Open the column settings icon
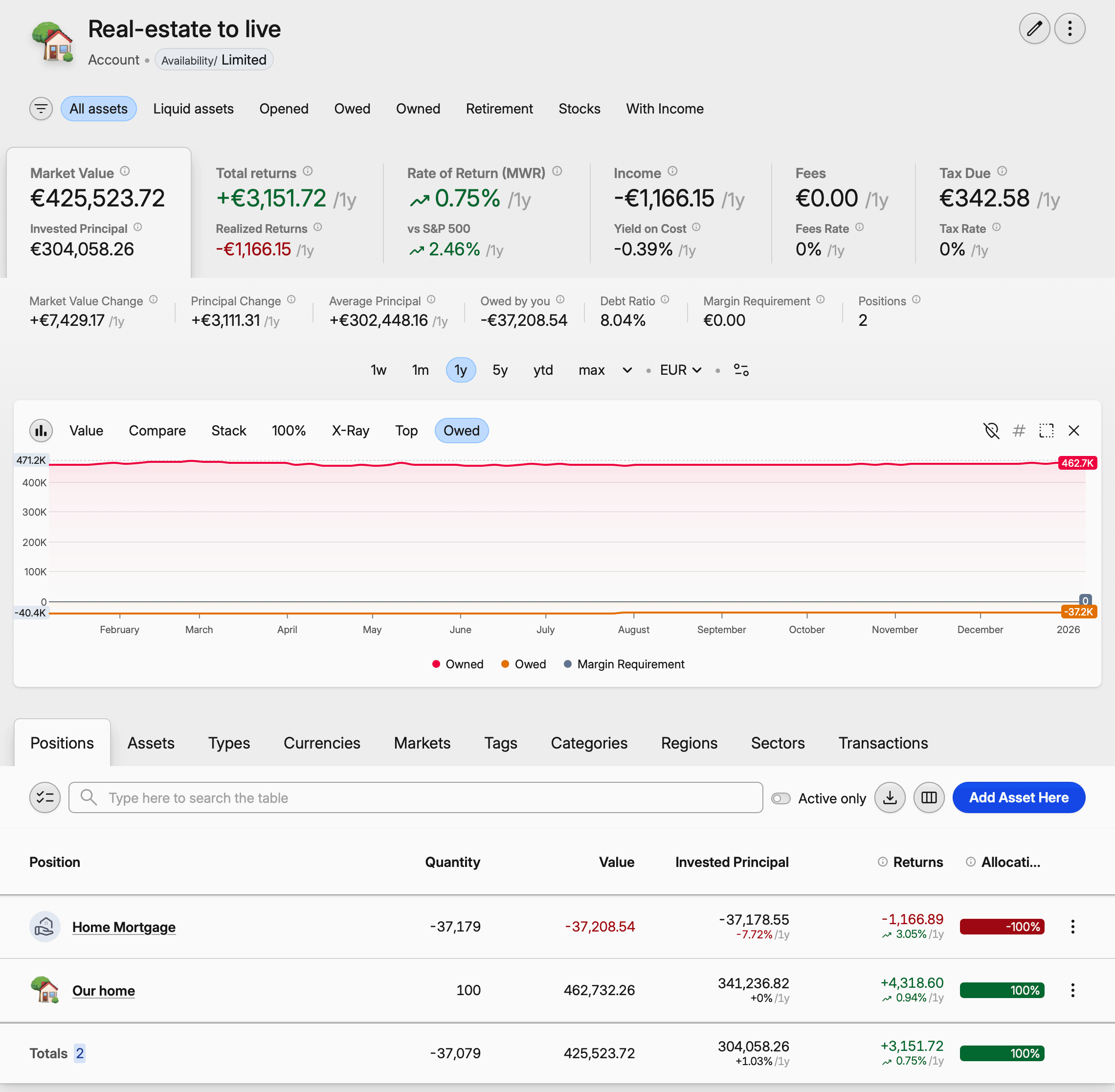 (x=929, y=797)
